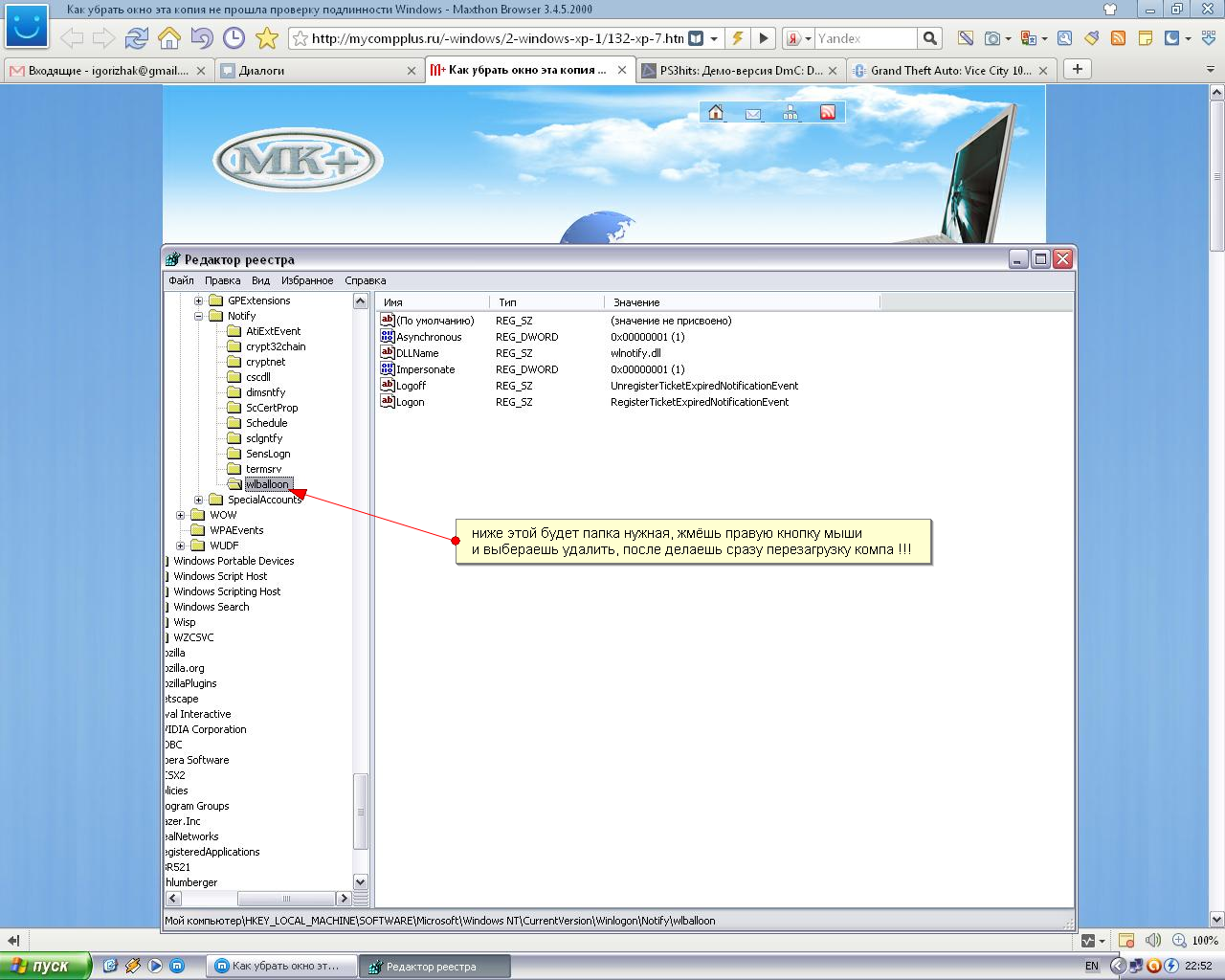Open address bar URL dropdown arrow
1225x980 pixels.
[x=714, y=39]
